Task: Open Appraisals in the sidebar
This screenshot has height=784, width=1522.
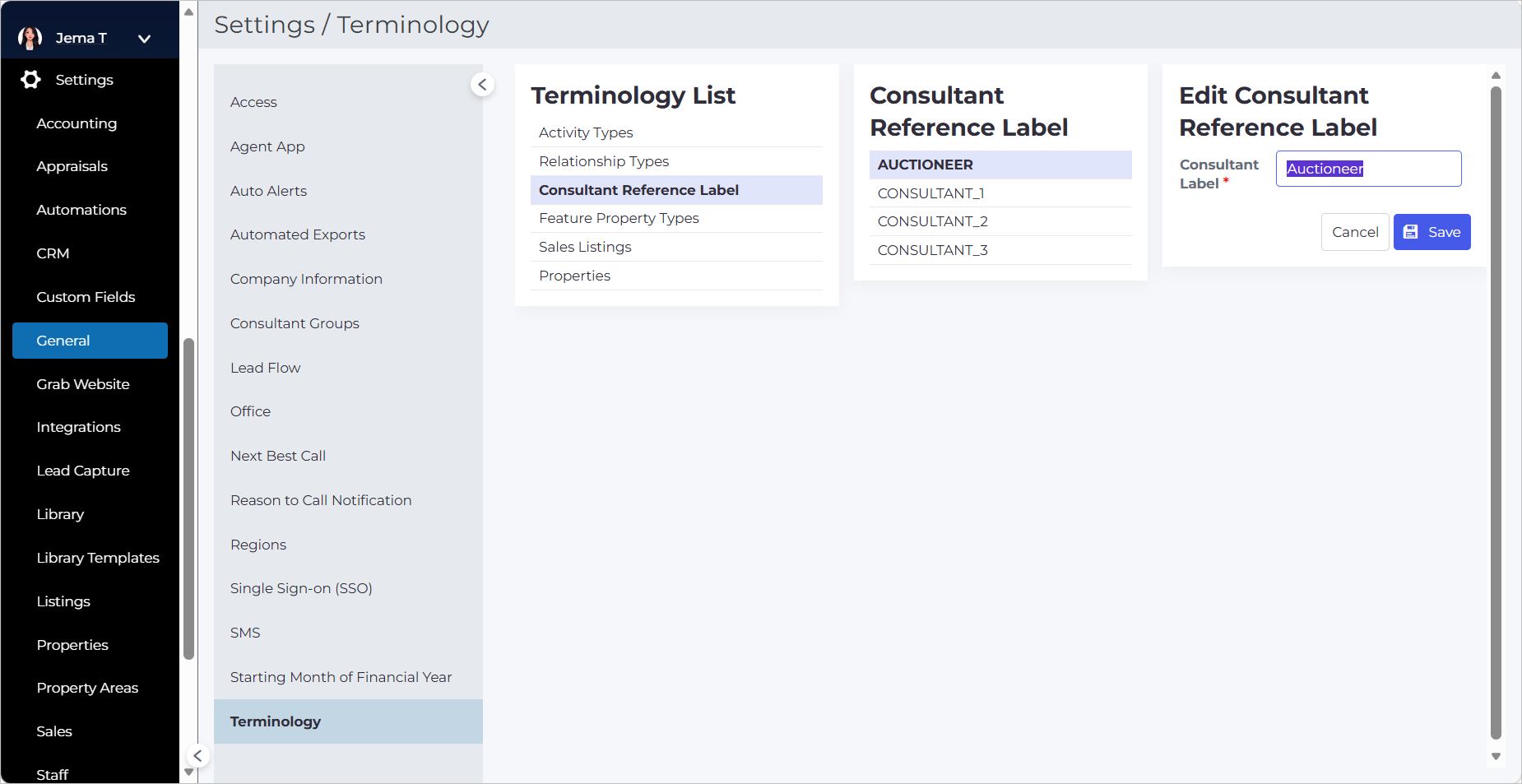Action: pyautogui.click(x=72, y=166)
